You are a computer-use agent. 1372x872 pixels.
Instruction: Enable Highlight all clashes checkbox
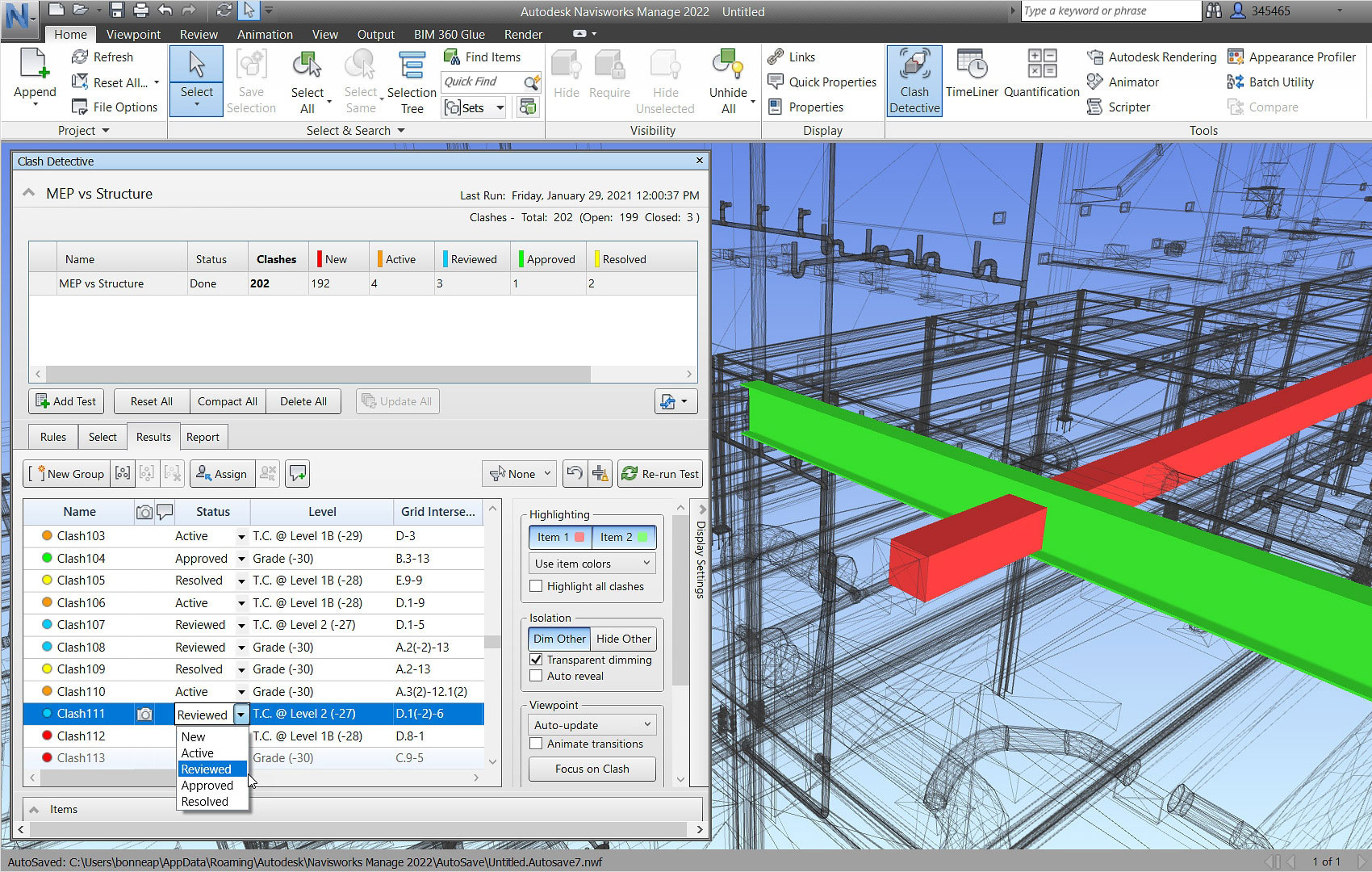click(536, 586)
